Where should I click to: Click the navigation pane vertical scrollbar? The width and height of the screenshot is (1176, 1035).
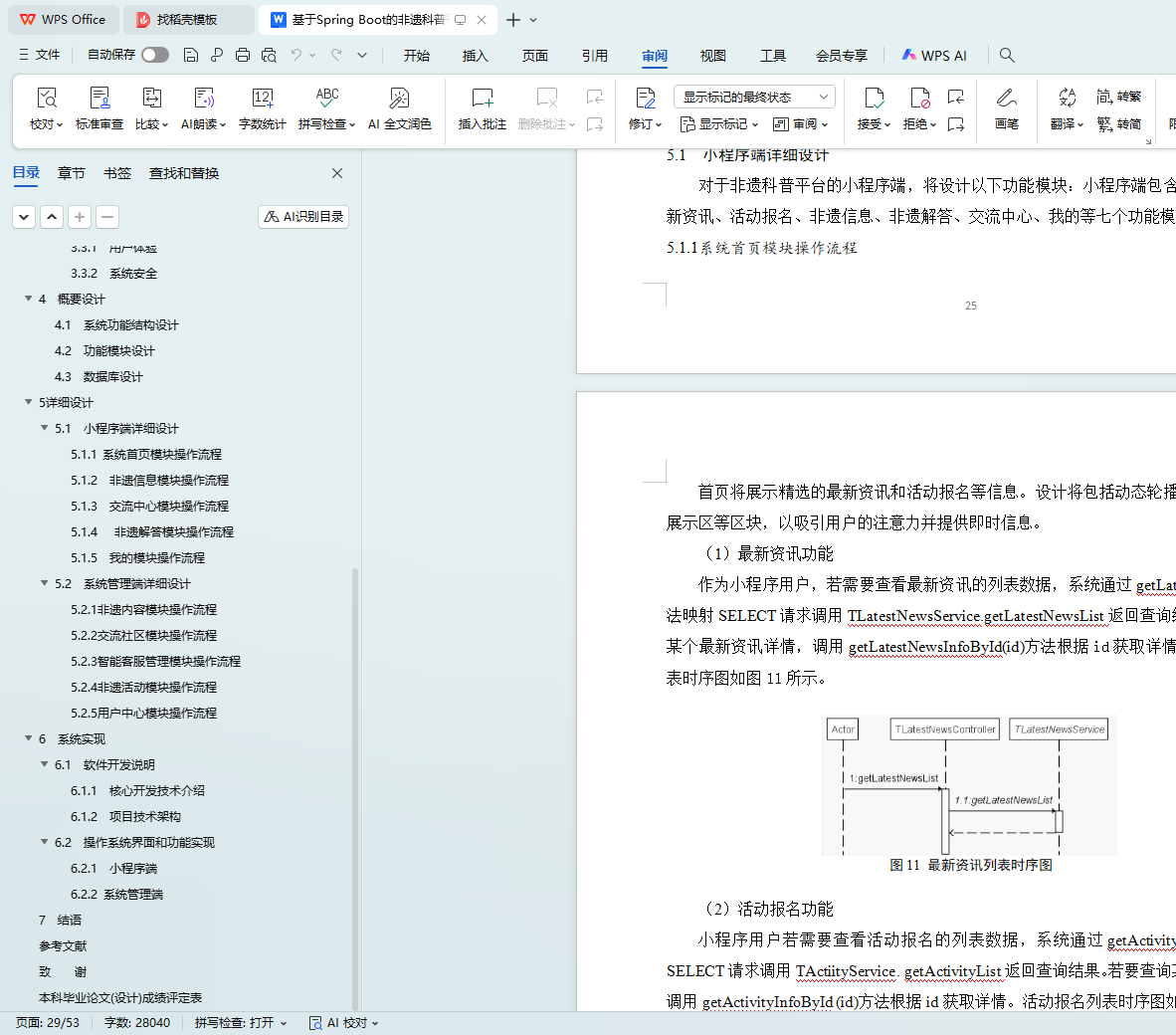[x=355, y=786]
